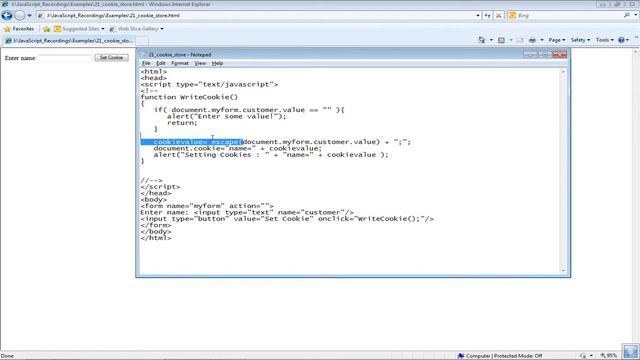The height and width of the screenshot is (360, 640).
Task: Click inside the Bing search box
Action: [x=569, y=16]
